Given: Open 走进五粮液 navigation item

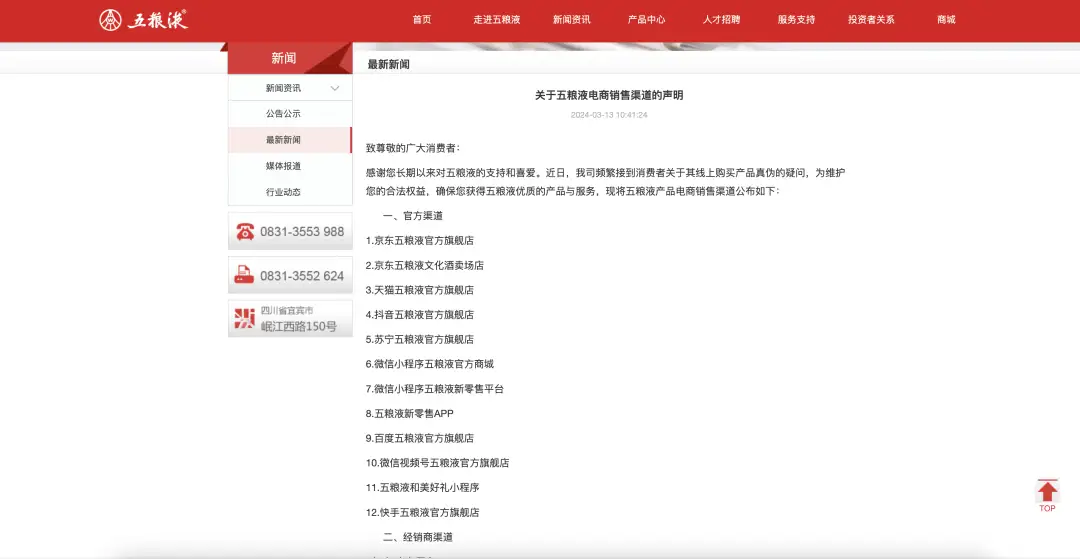Looking at the screenshot, I should point(497,20).
